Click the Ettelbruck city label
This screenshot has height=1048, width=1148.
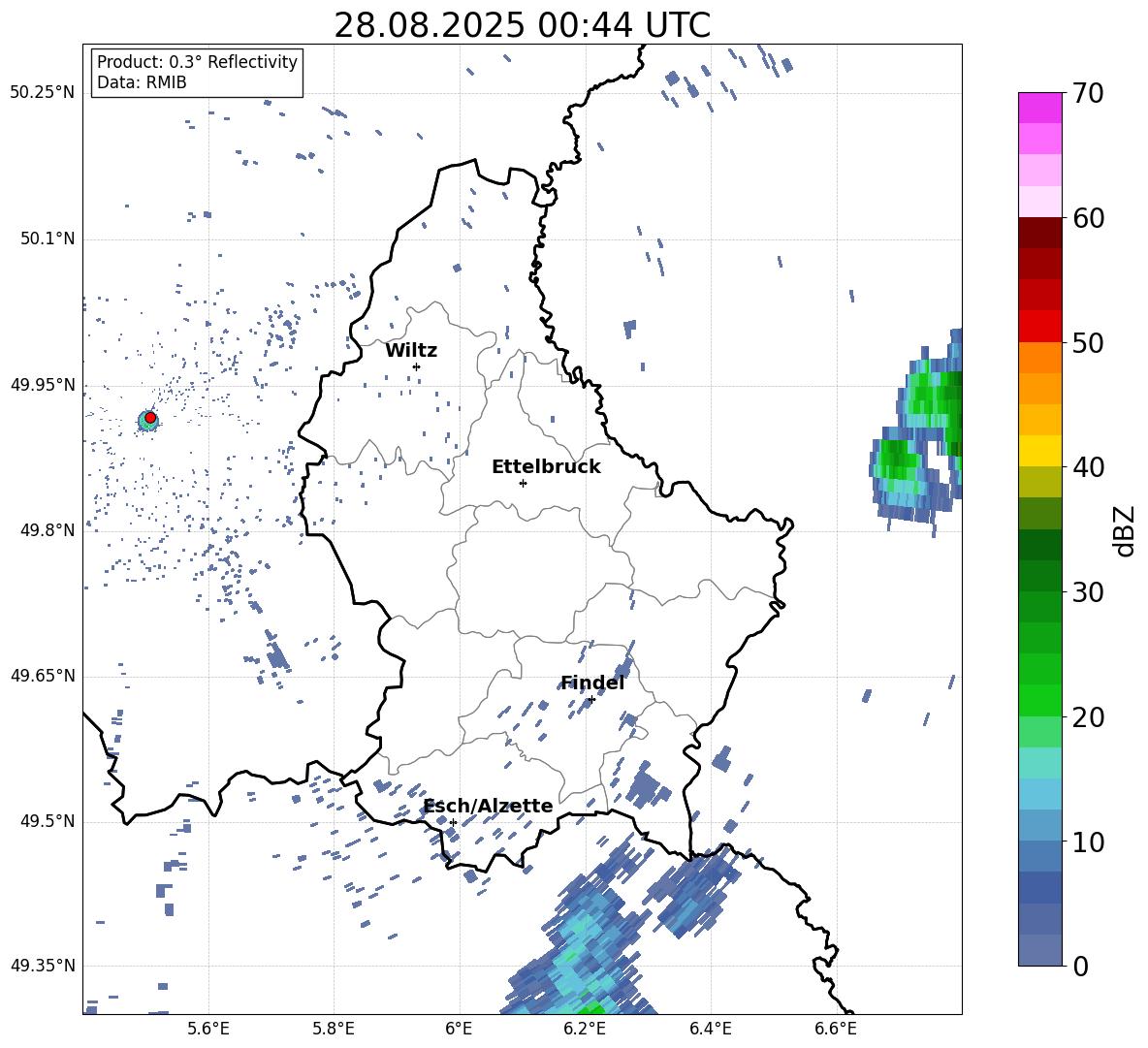point(546,467)
